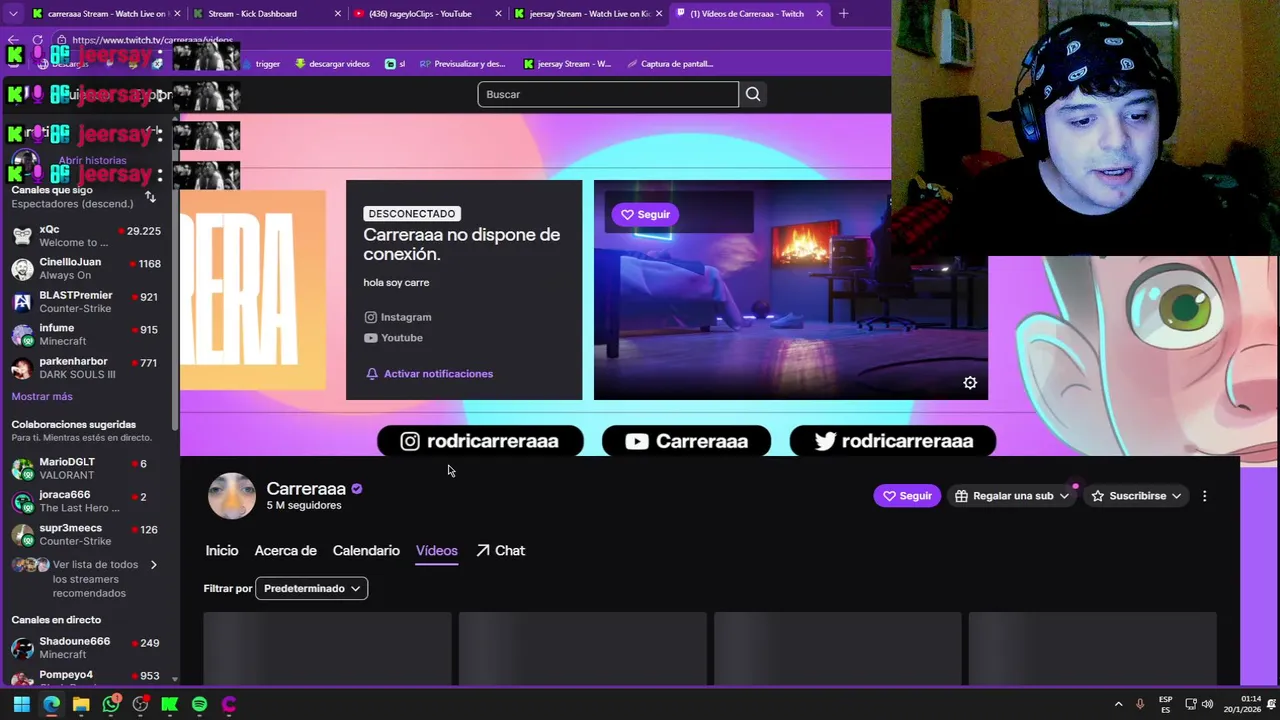Click the search magnifier button
The height and width of the screenshot is (720, 1280).
753,94
